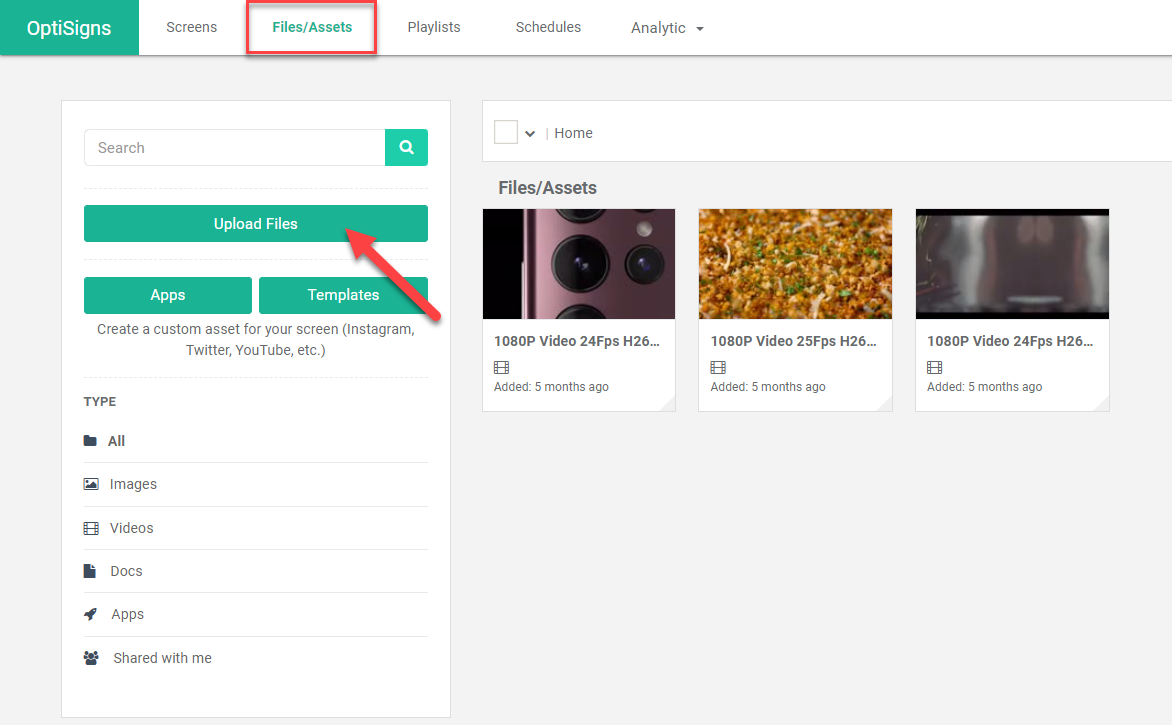Click film icon on the 25Fps video card
This screenshot has height=725, width=1172.
(x=718, y=368)
